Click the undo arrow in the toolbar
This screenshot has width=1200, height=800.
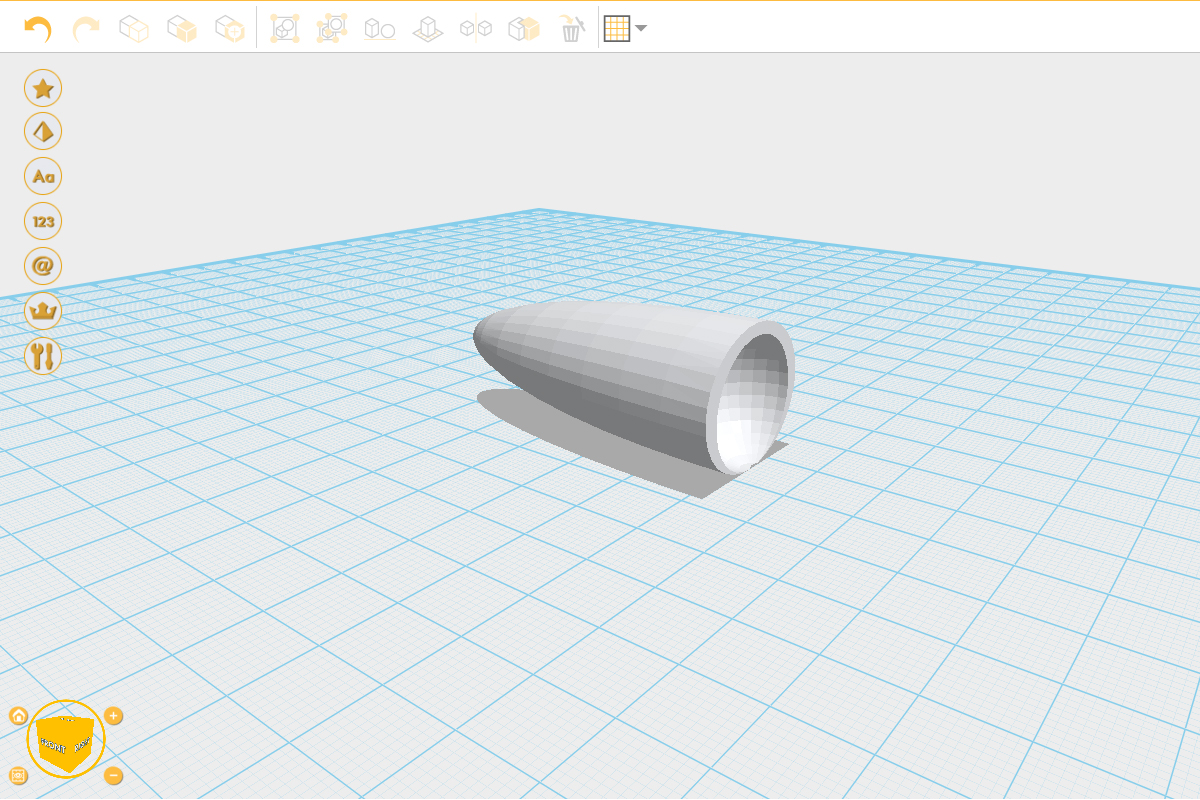tap(38, 29)
